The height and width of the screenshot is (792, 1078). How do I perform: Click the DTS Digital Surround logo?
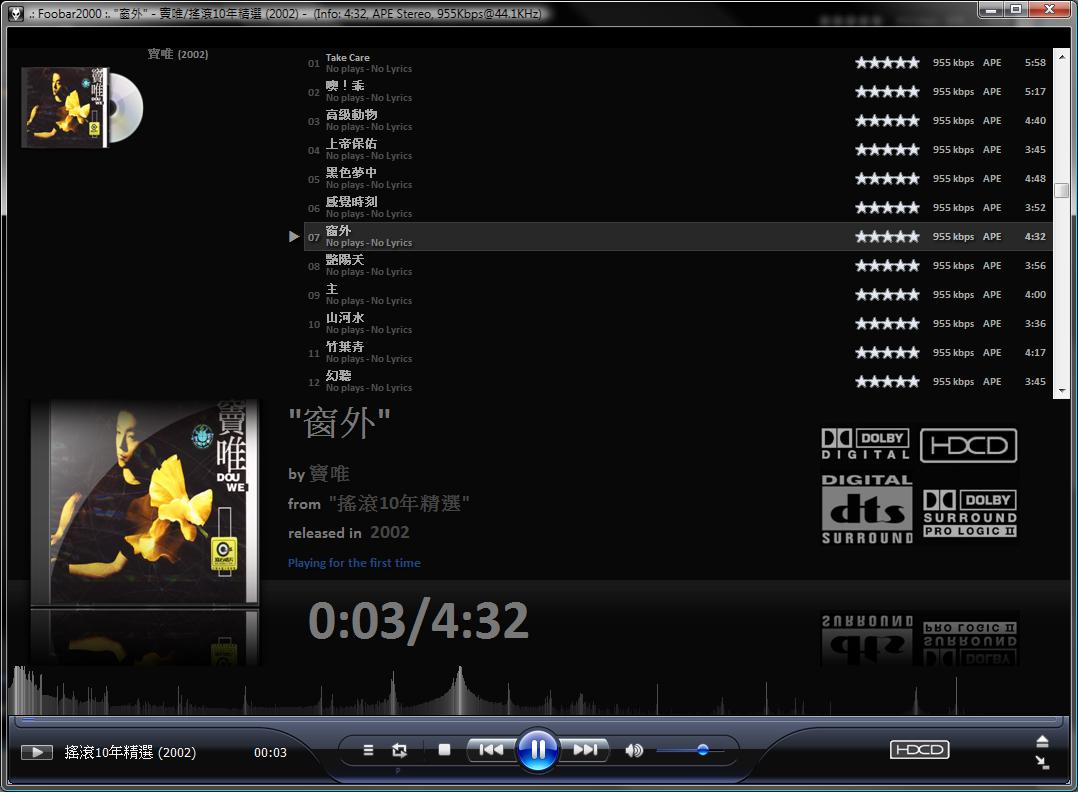point(867,509)
